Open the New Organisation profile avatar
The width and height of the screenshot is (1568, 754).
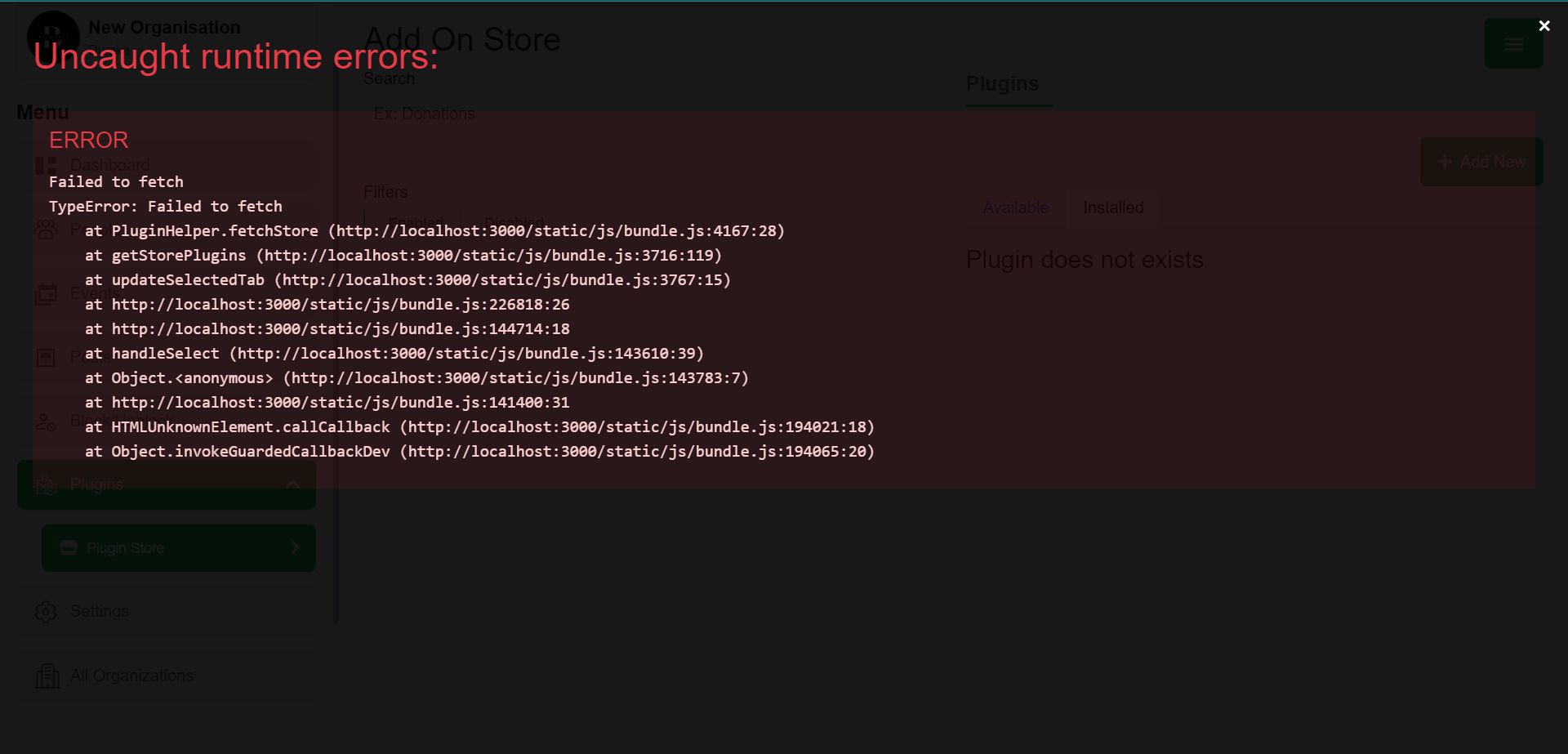click(x=52, y=36)
